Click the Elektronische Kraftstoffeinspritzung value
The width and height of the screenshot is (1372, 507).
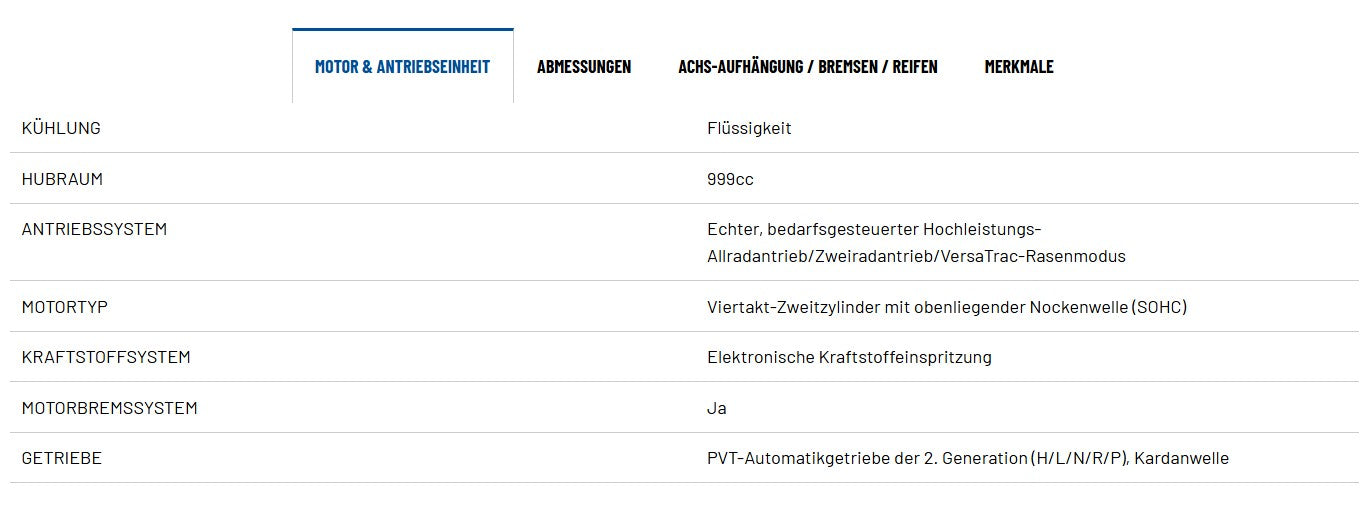pos(849,357)
